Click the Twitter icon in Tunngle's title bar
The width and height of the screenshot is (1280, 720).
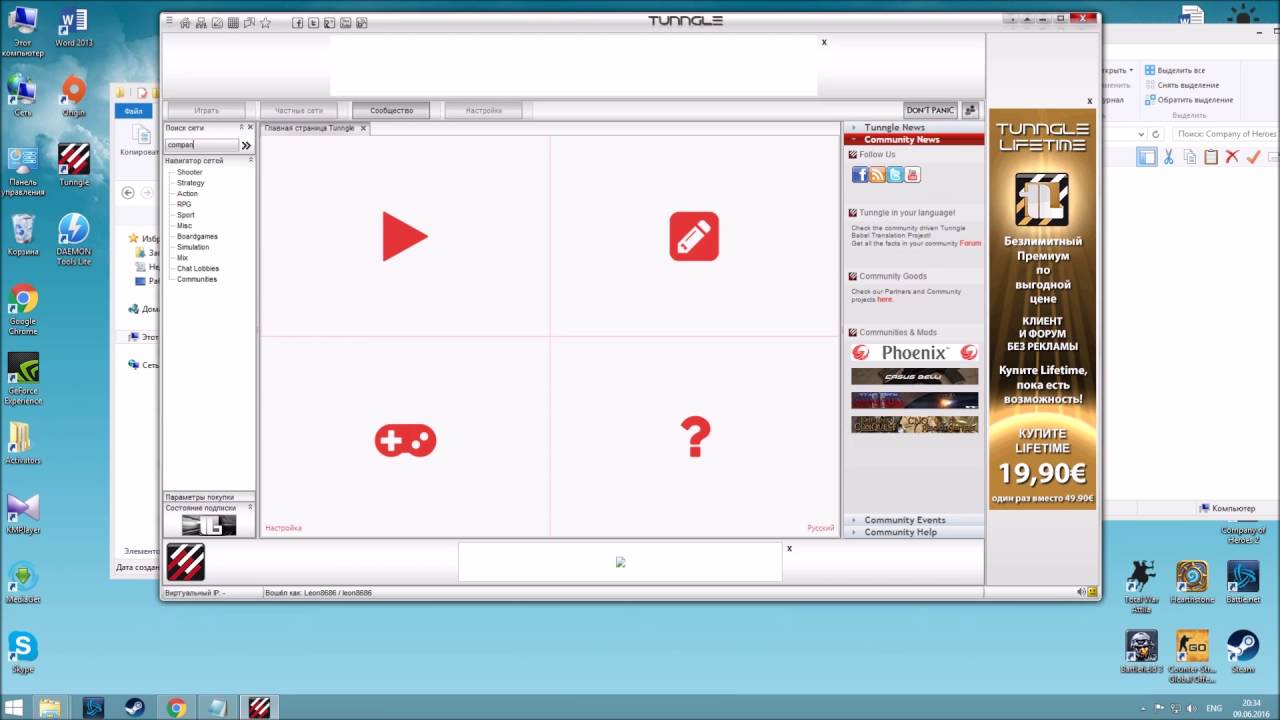pos(313,23)
